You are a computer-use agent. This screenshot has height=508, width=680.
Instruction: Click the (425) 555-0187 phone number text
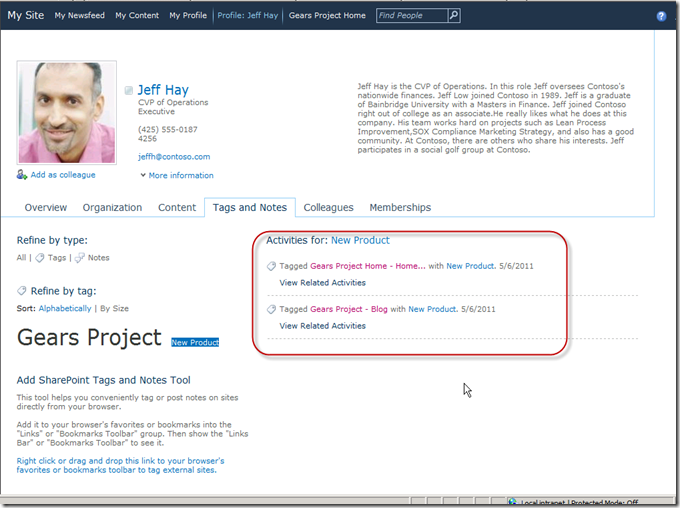point(167,129)
